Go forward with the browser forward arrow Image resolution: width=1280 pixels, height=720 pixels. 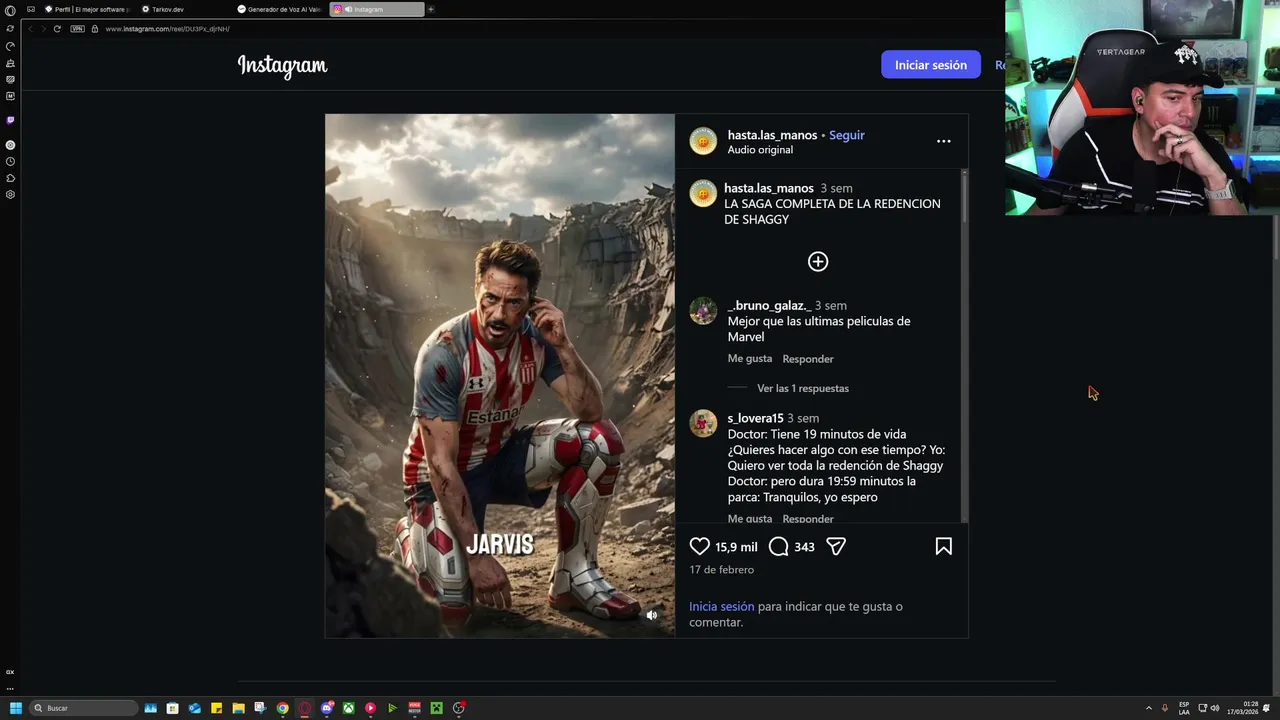coord(43,29)
